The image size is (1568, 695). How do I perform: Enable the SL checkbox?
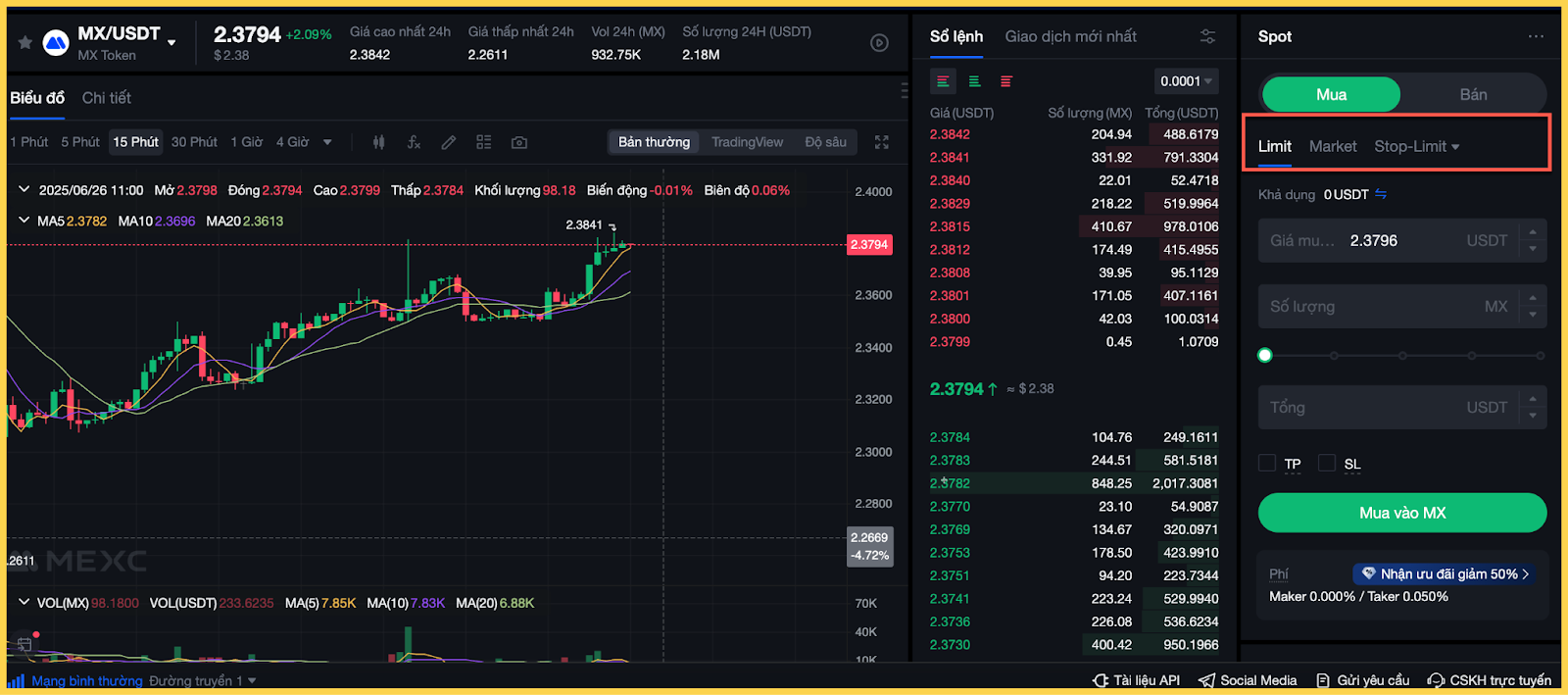coord(1327,463)
